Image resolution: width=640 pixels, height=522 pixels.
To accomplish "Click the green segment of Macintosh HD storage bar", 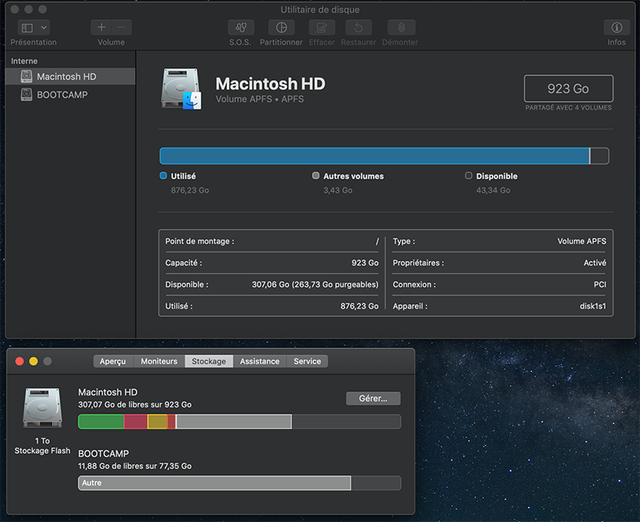I will pyautogui.click(x=101, y=422).
